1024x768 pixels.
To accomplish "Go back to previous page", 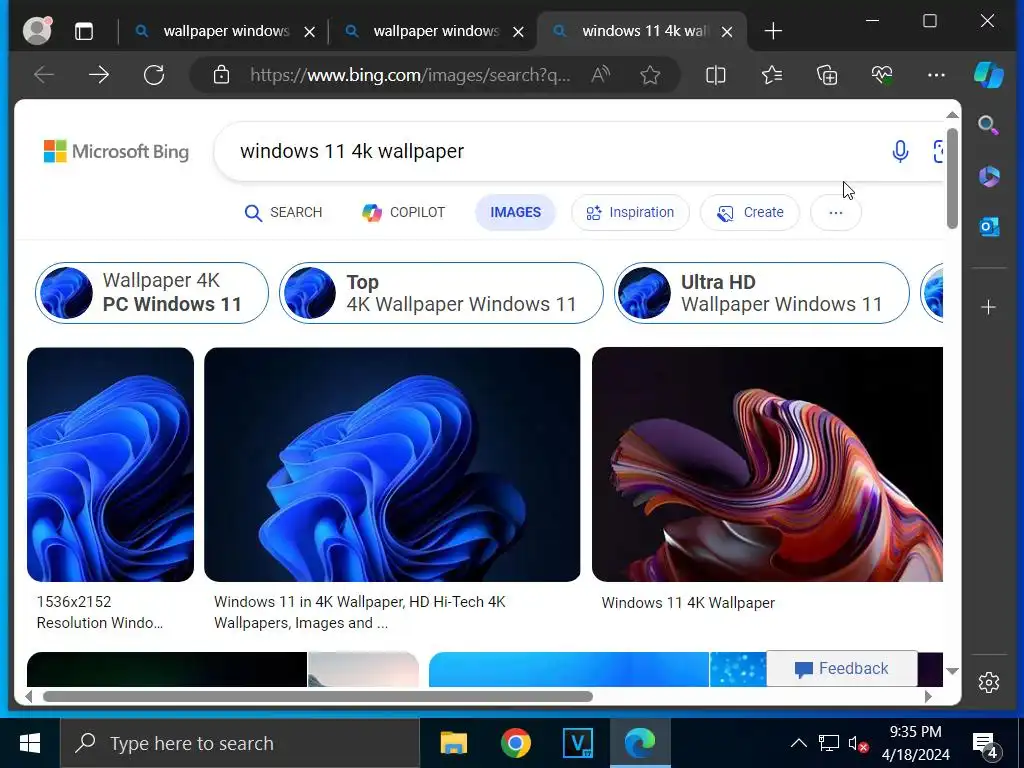I will point(44,75).
